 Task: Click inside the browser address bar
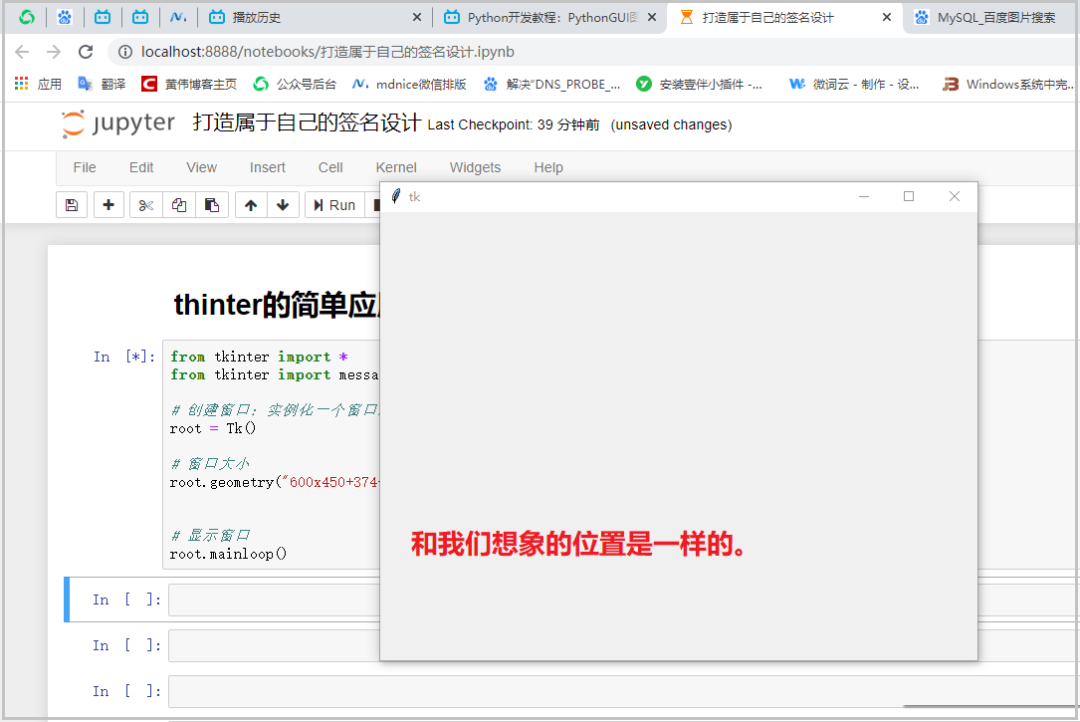pyautogui.click(x=400, y=51)
